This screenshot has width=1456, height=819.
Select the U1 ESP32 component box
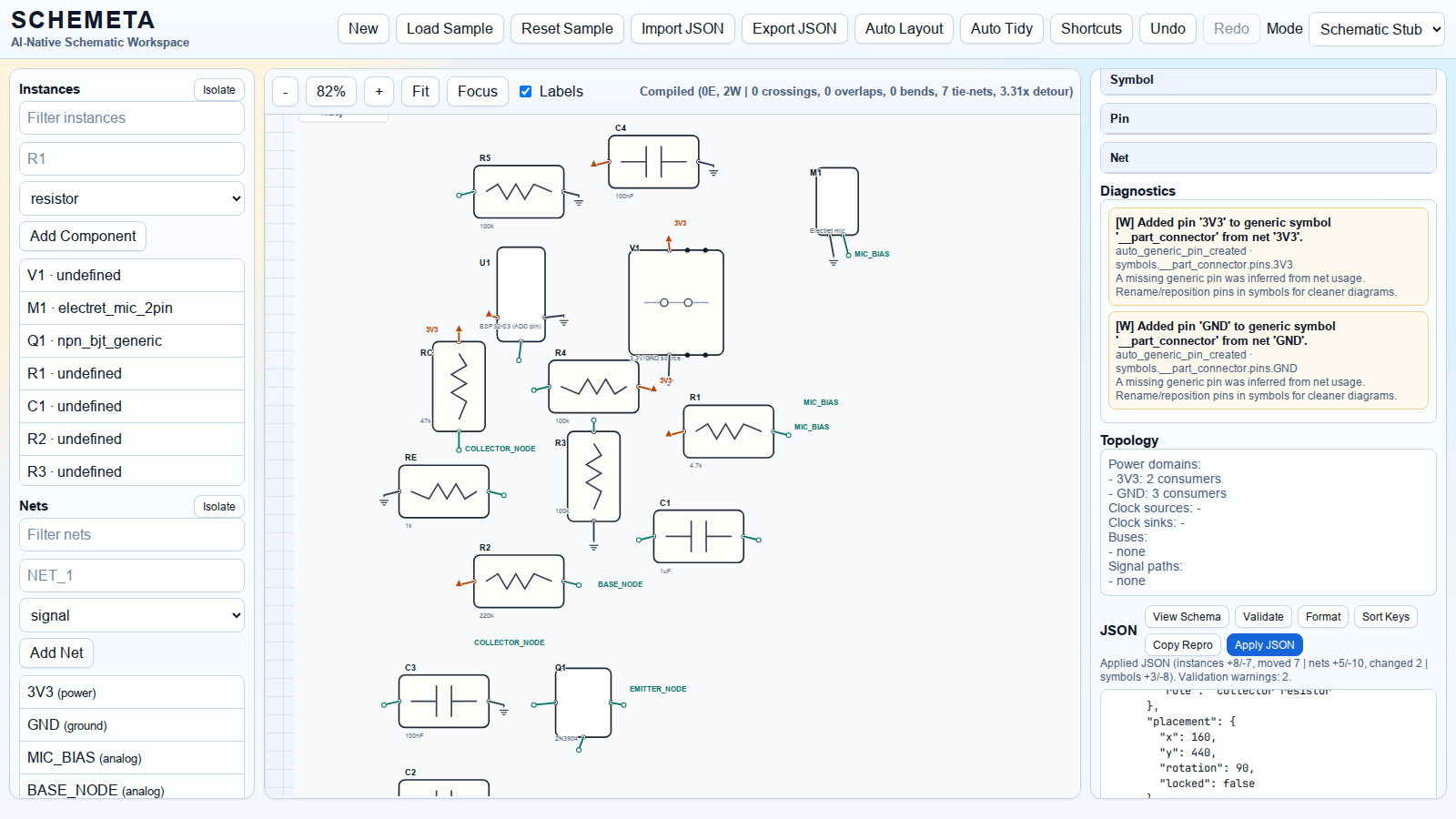521,293
